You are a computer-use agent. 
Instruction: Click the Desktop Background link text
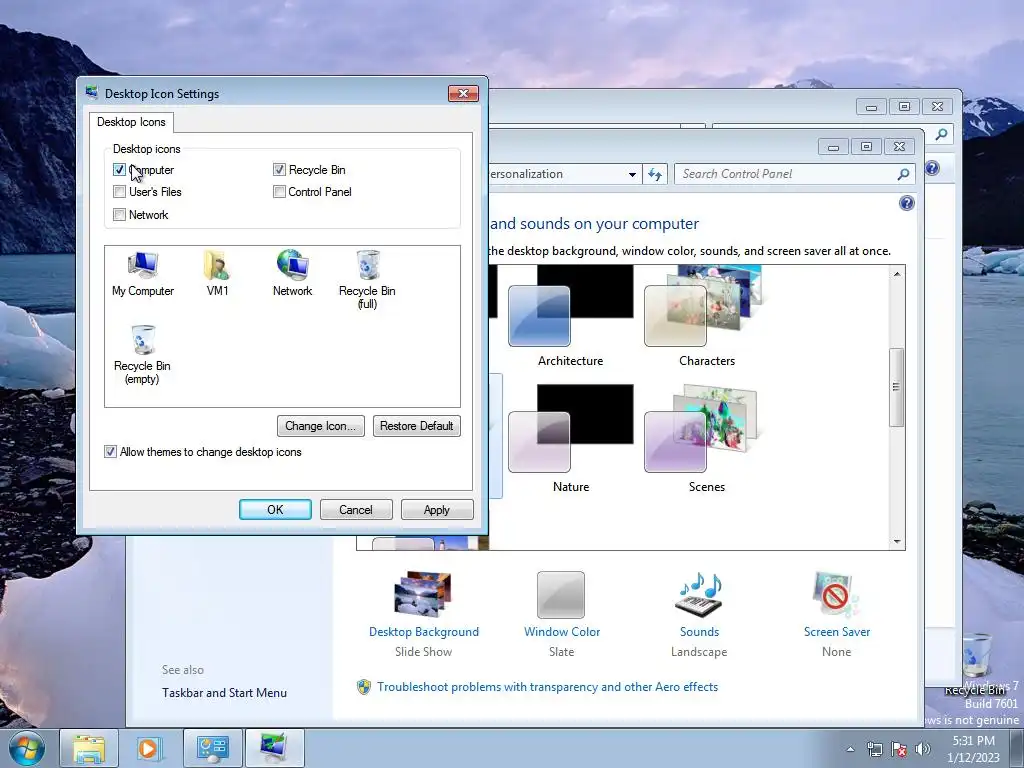point(423,632)
